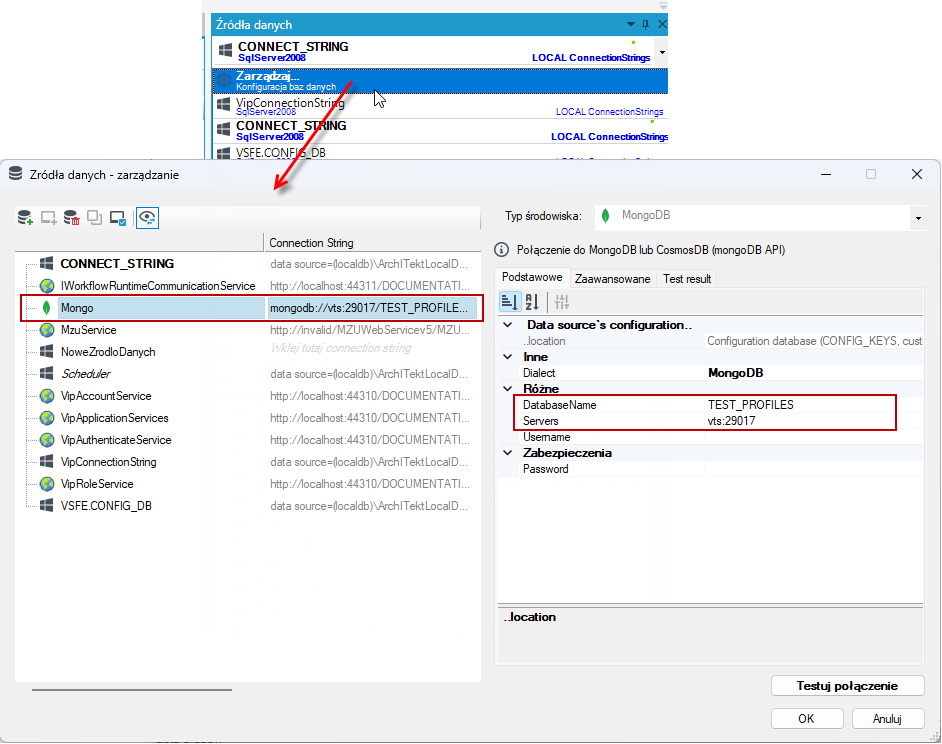This screenshot has height=744, width=942.
Task: Click the info icon beside Połączenie do MongoDB
Action: click(501, 249)
